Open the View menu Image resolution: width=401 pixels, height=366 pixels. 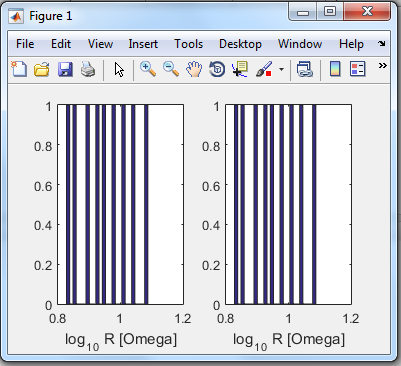(100, 44)
